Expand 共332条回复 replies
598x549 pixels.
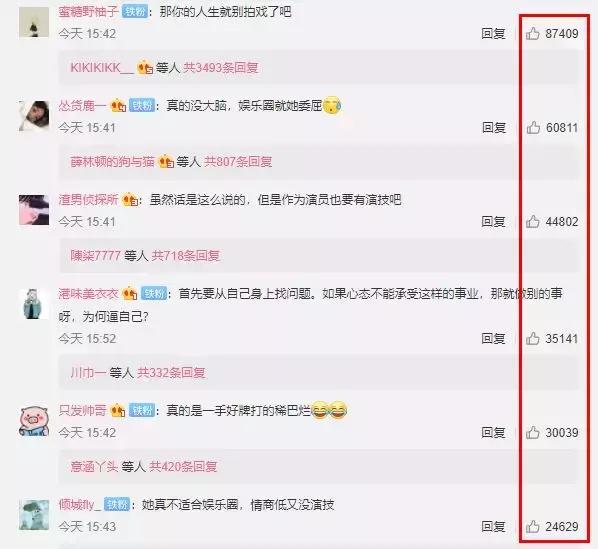tap(171, 372)
